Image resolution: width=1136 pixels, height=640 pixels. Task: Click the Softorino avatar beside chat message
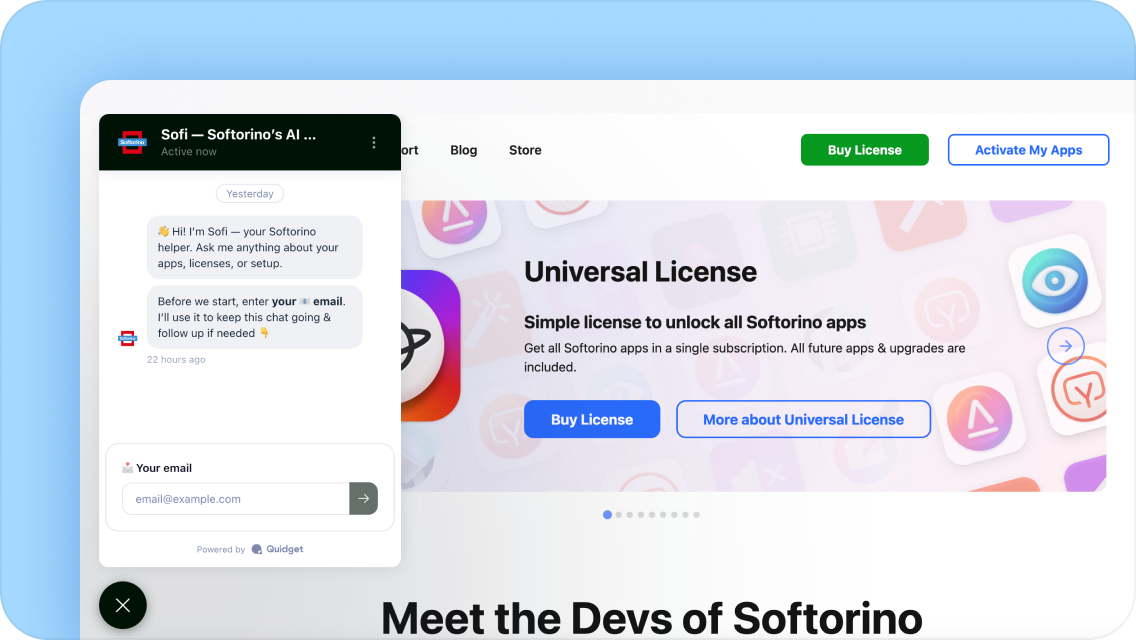(127, 338)
